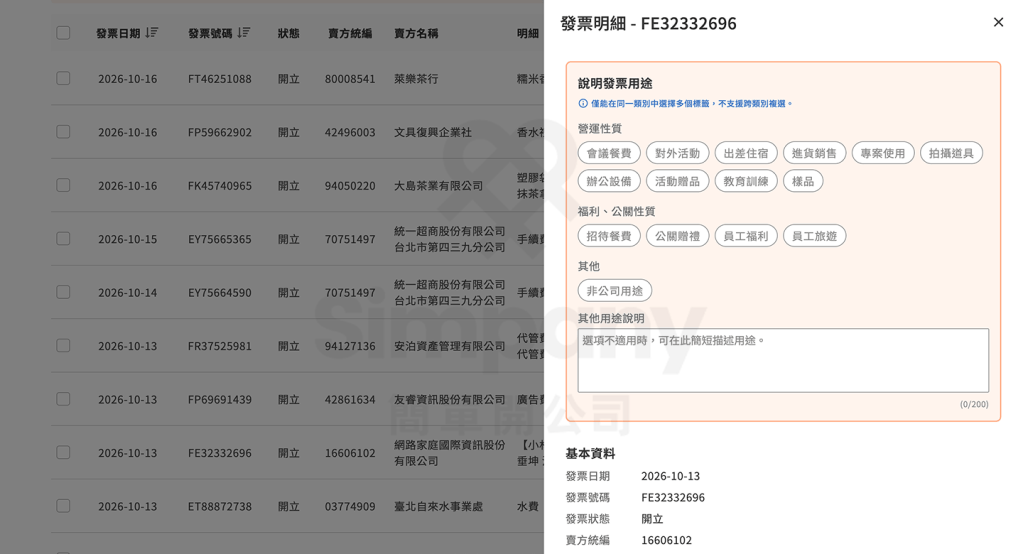Screen dimensions: 1023x554
Task: Check the row for FT46251088
Action: pos(63,78)
